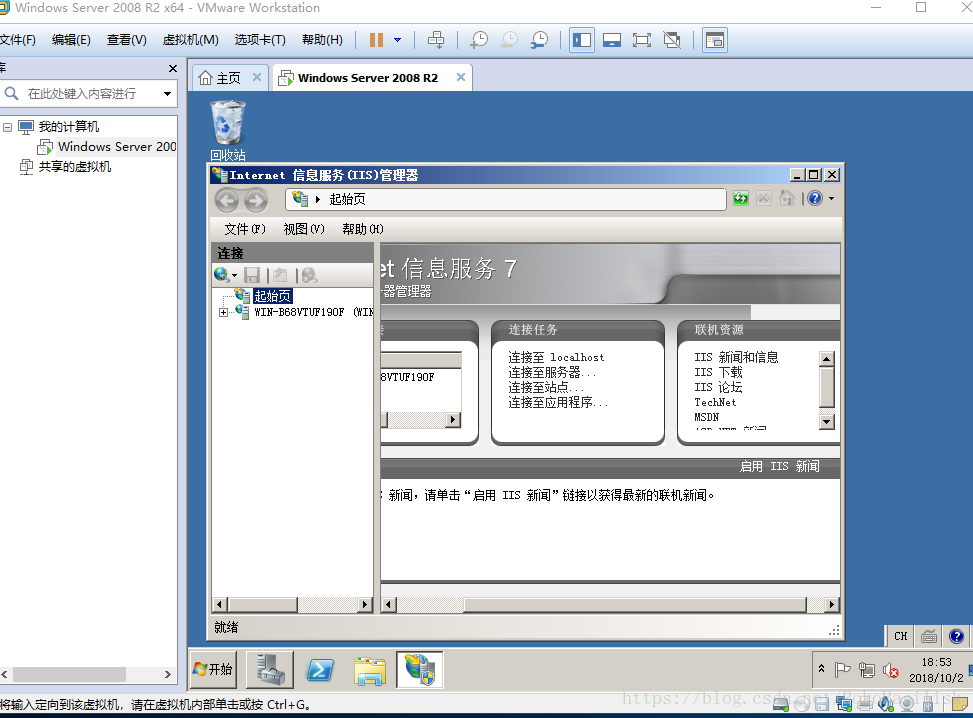Open the help dropdown arrow in IIS Manager
The height and width of the screenshot is (718, 973).
tap(832, 199)
